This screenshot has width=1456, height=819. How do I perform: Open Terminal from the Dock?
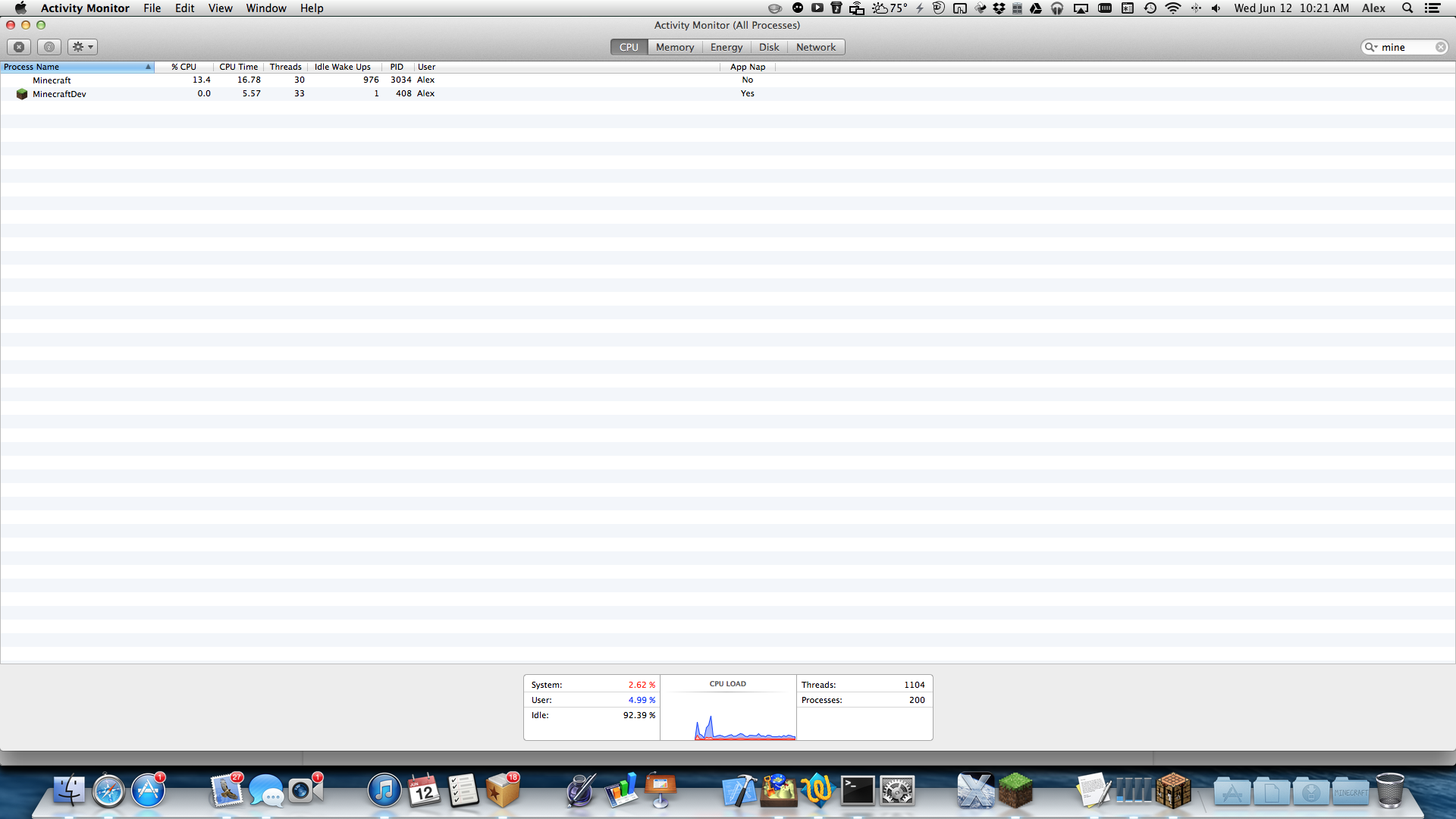(x=858, y=791)
